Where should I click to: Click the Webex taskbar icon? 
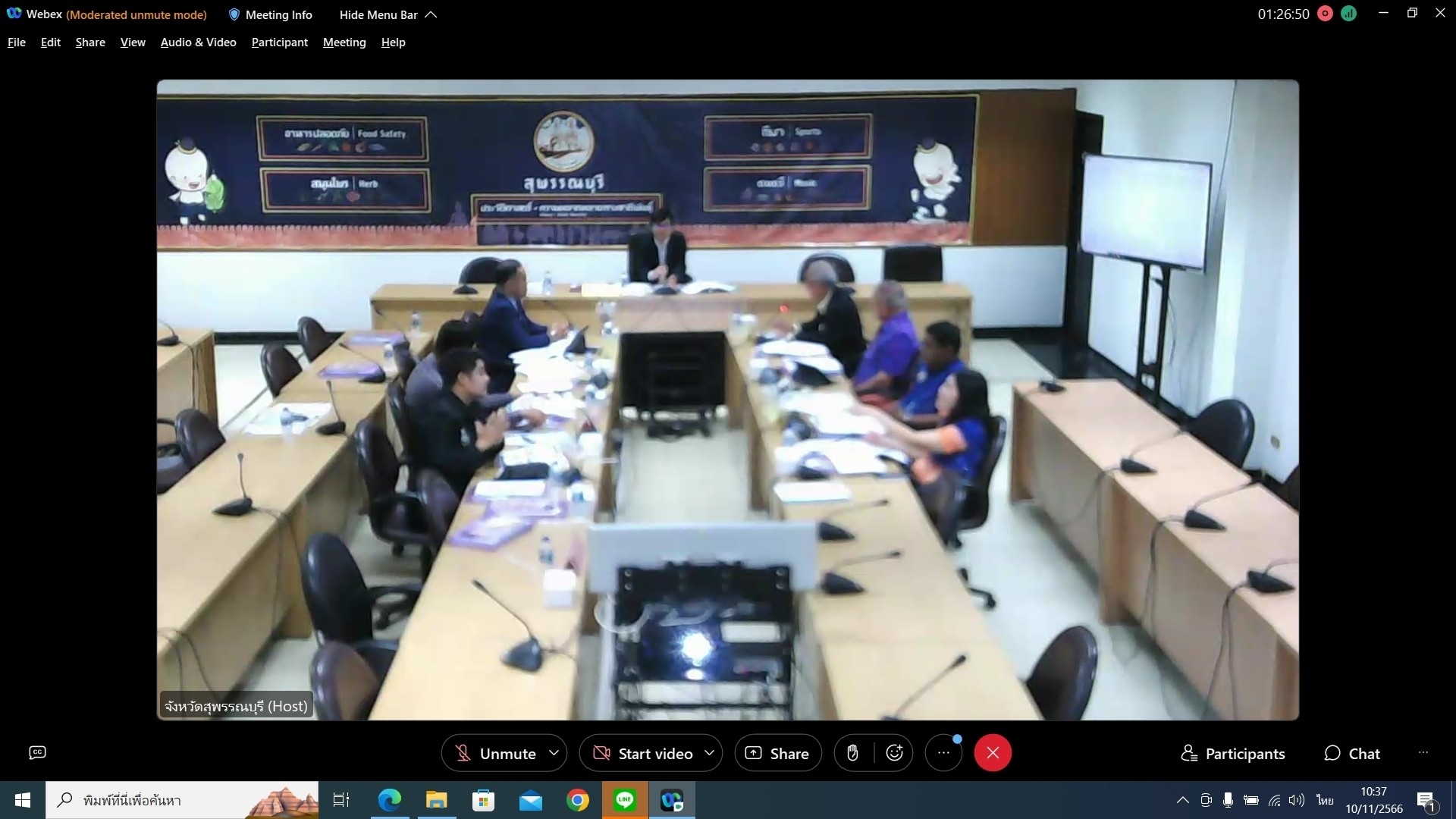tap(672, 800)
